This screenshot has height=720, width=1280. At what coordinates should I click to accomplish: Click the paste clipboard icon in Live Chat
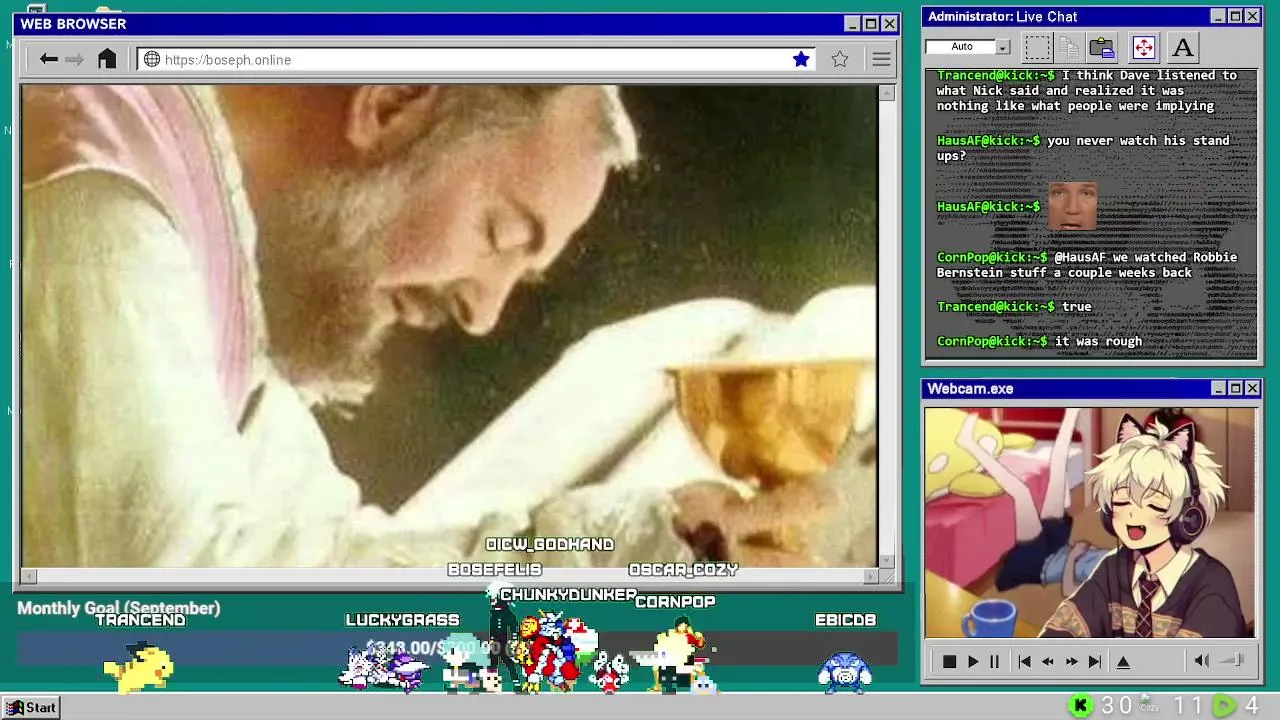[x=1102, y=47]
